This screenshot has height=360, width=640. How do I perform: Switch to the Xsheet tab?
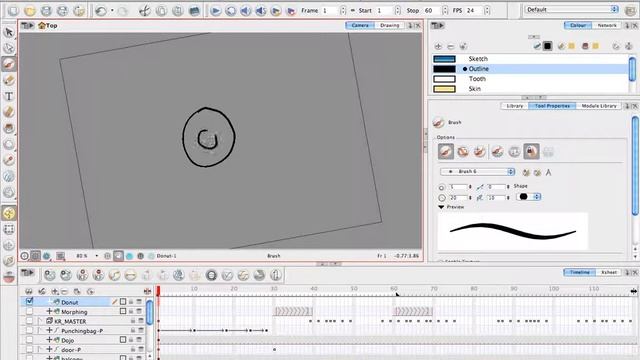(609, 272)
